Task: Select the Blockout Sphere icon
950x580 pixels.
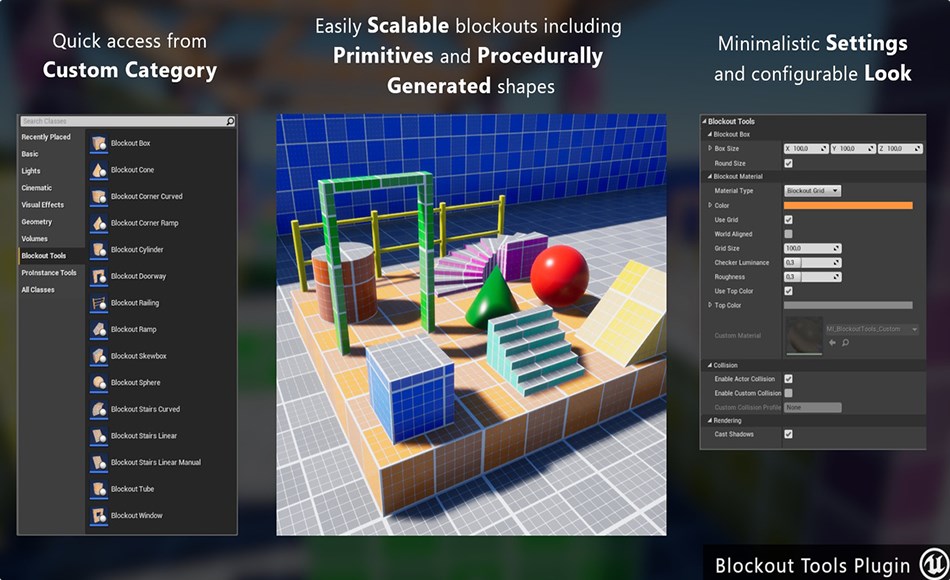Action: (x=100, y=382)
